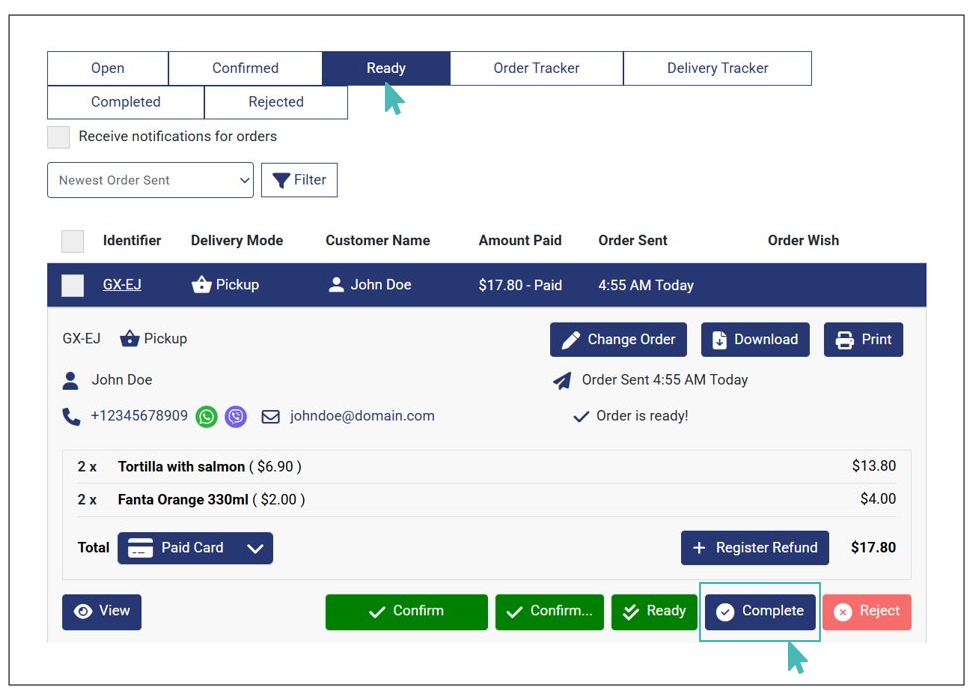Open the Completed orders tab
The width and height of the screenshot is (975, 698).
click(125, 102)
